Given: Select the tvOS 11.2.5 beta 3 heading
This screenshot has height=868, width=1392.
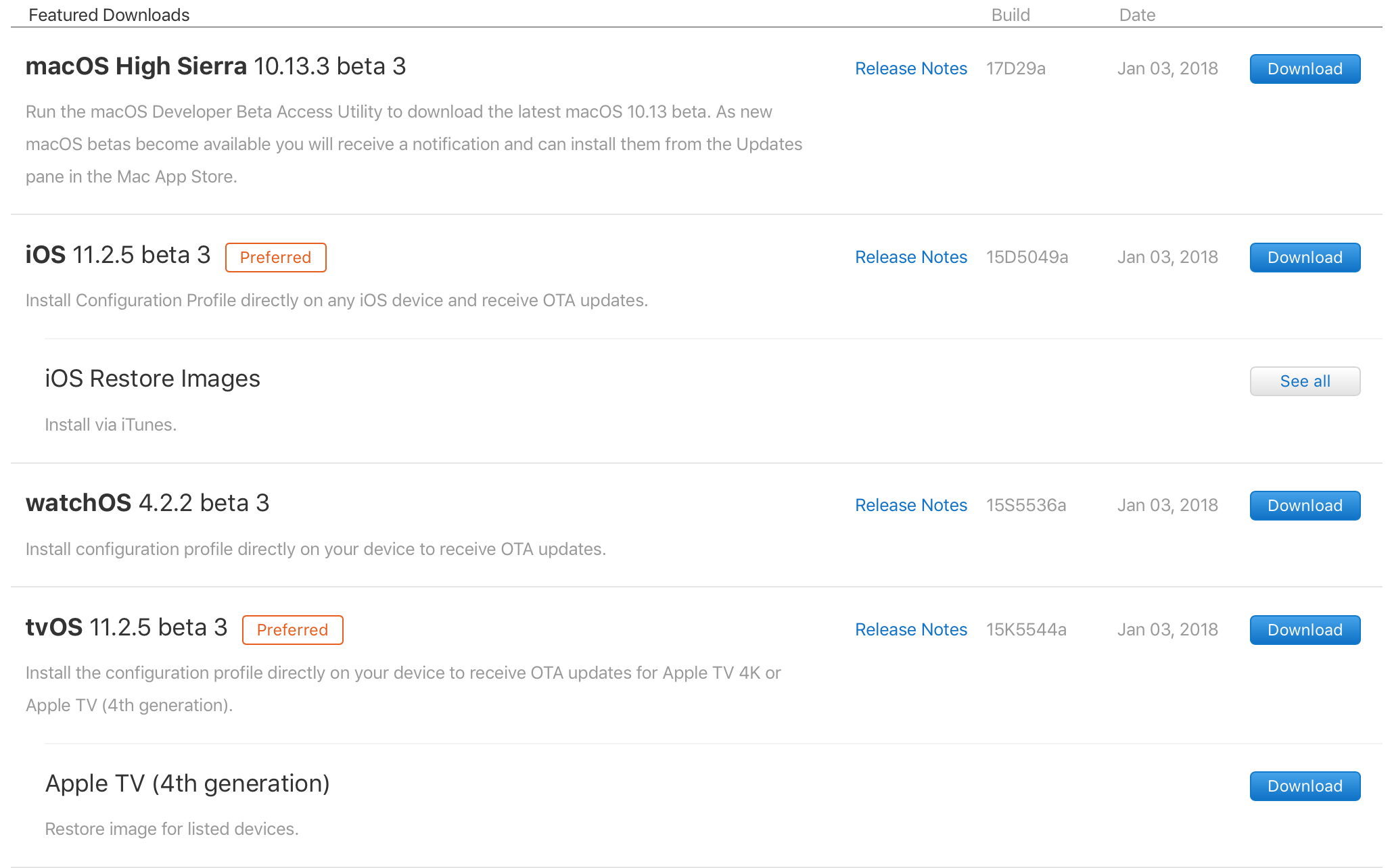Looking at the screenshot, I should point(126,628).
